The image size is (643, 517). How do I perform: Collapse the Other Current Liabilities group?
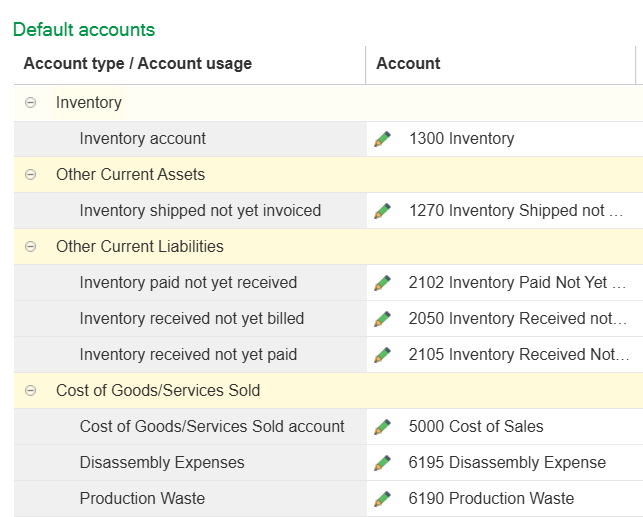pos(30,247)
